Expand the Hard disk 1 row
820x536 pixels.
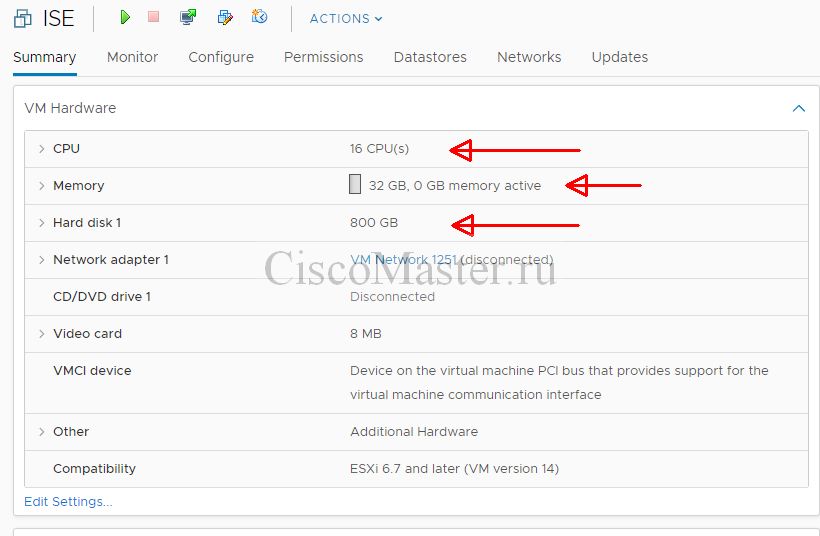(x=41, y=223)
